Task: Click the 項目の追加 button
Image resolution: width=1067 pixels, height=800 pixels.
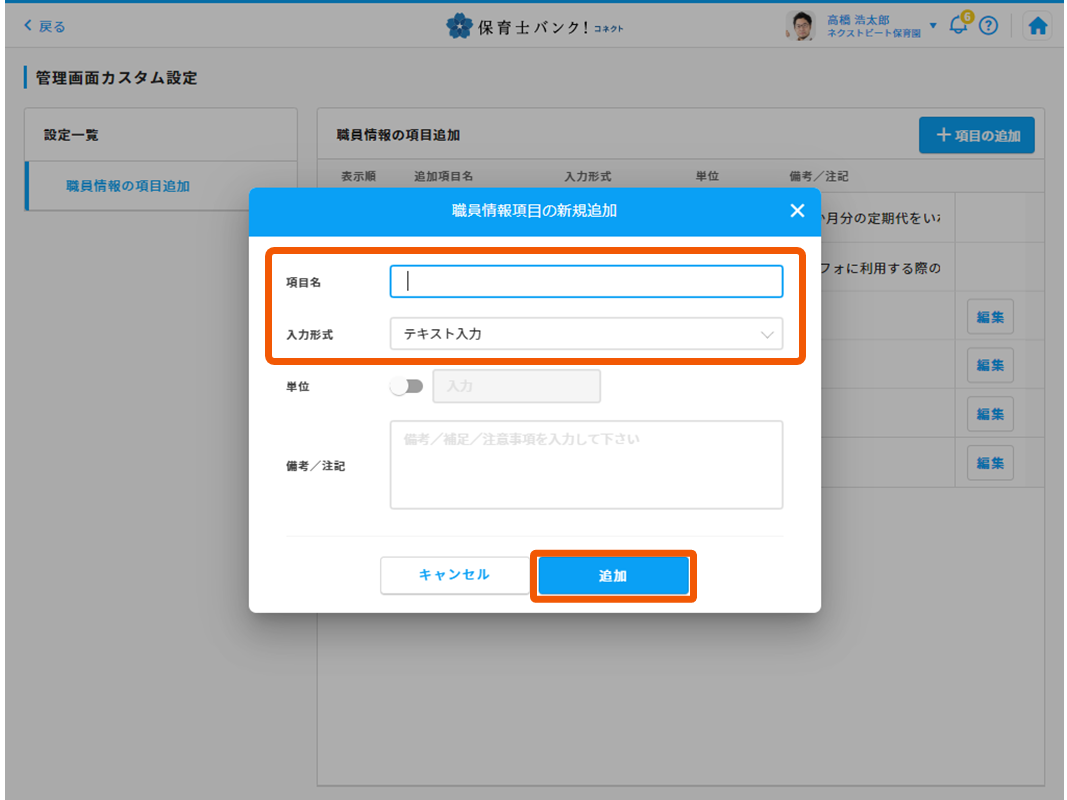Action: click(977, 135)
